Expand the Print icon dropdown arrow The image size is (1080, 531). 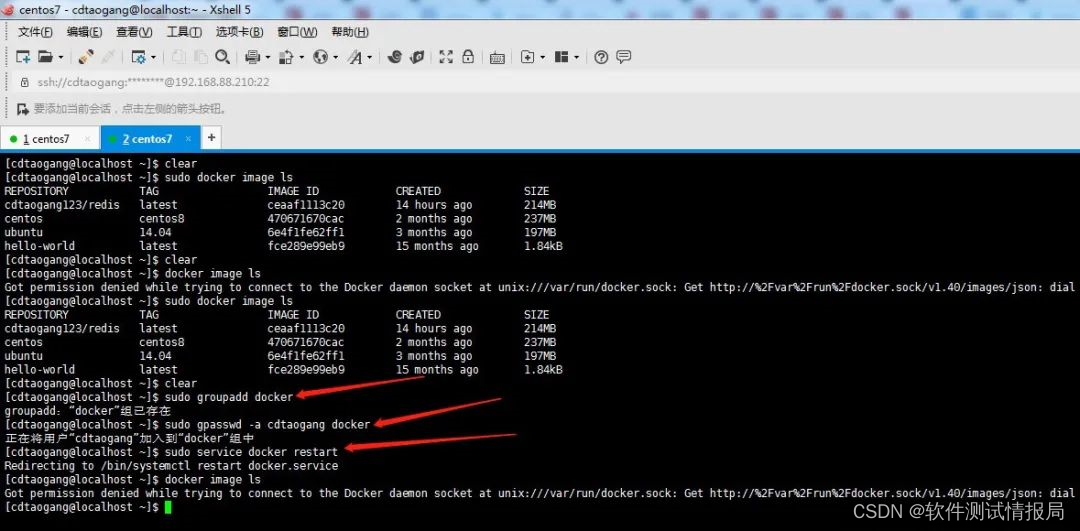click(267, 58)
